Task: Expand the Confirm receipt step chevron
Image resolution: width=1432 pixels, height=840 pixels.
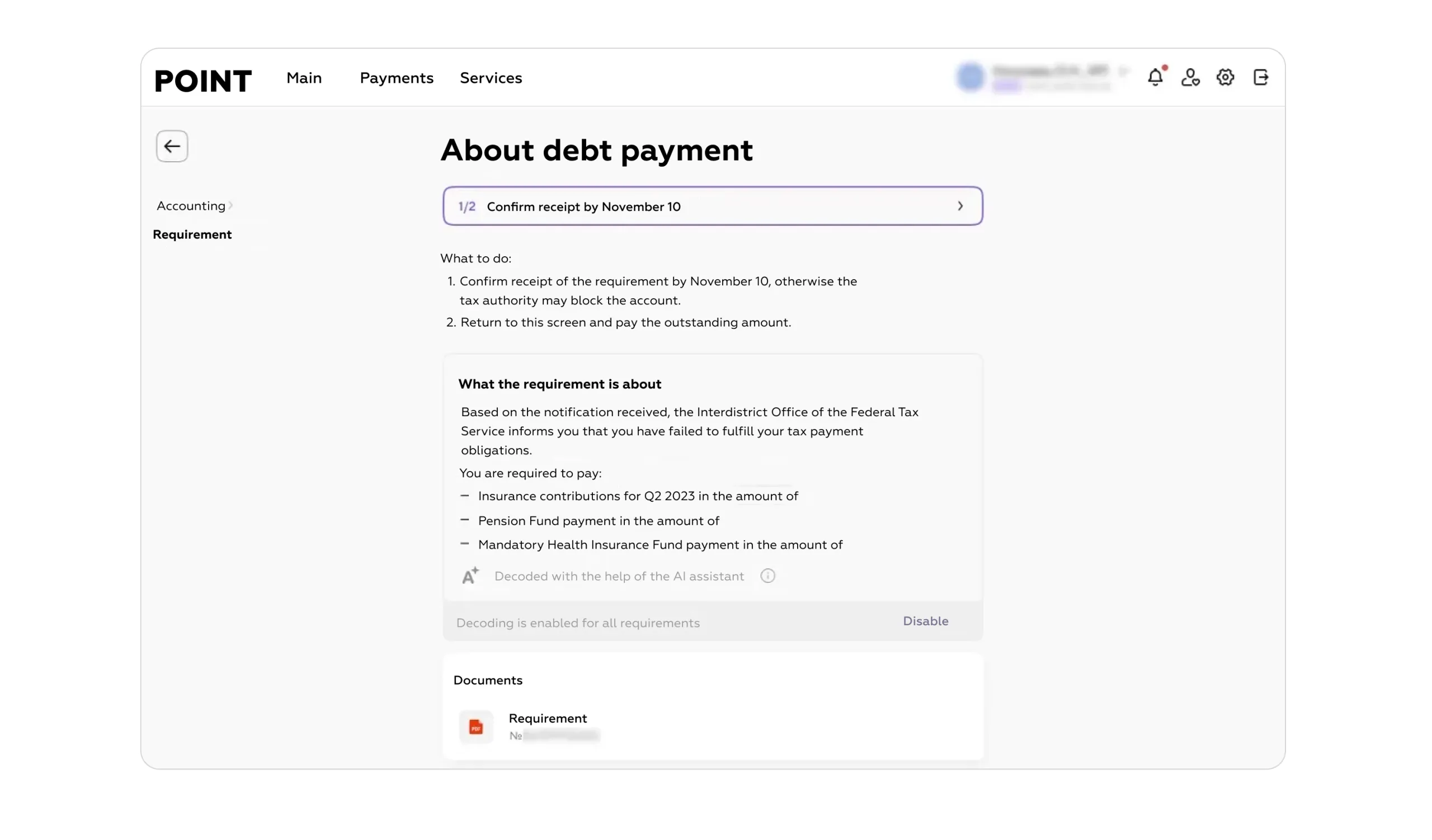Action: pos(960,206)
